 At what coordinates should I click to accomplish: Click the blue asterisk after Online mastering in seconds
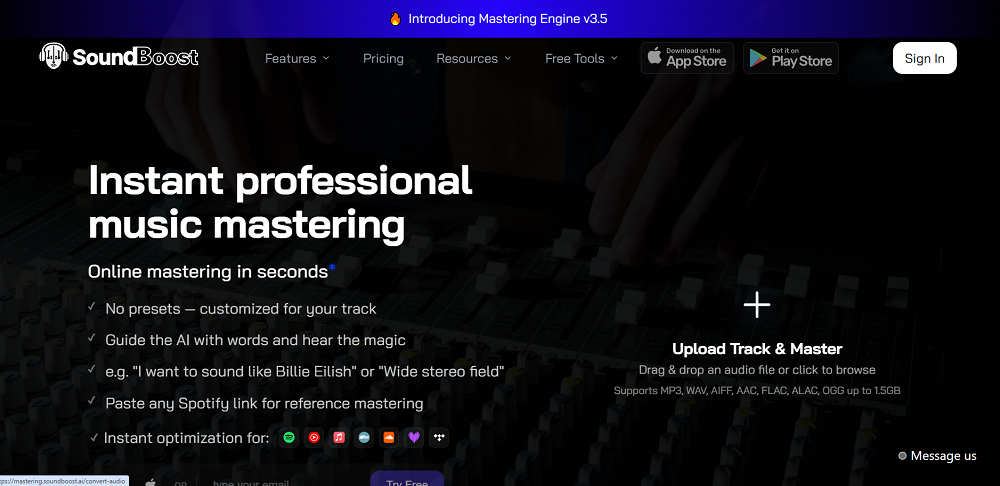(332, 268)
